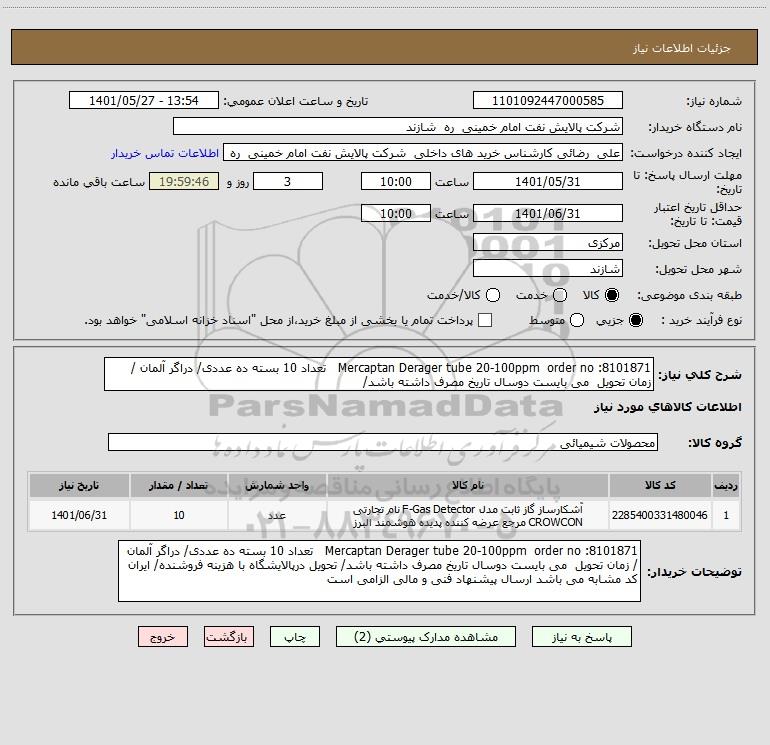Click the جزئیات اطلاعات نیاز header title
The image size is (770, 745).
click(x=682, y=48)
